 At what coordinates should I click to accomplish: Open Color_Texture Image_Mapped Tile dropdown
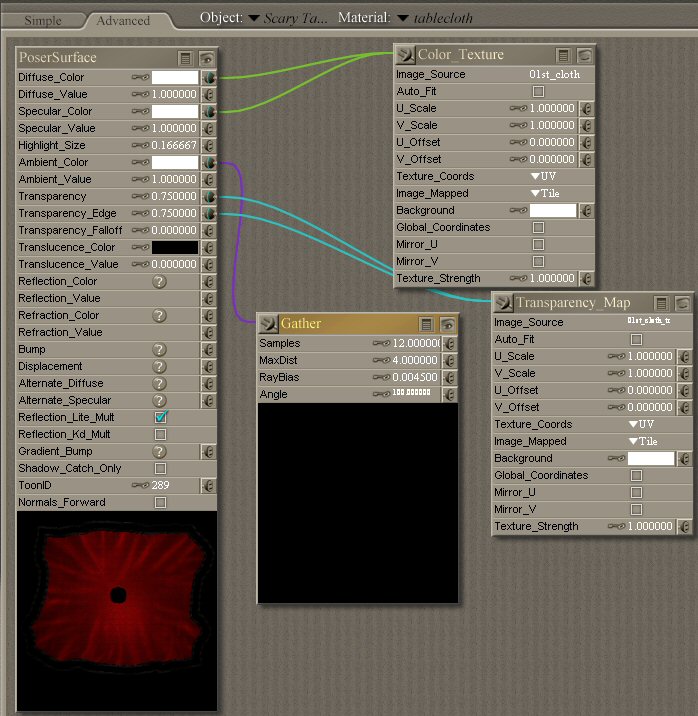pos(545,193)
